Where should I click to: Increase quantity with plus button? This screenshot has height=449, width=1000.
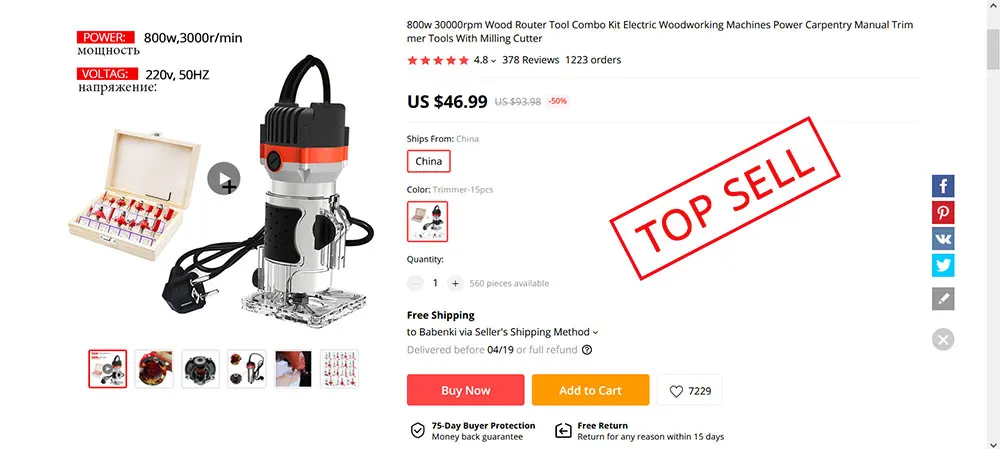point(455,283)
